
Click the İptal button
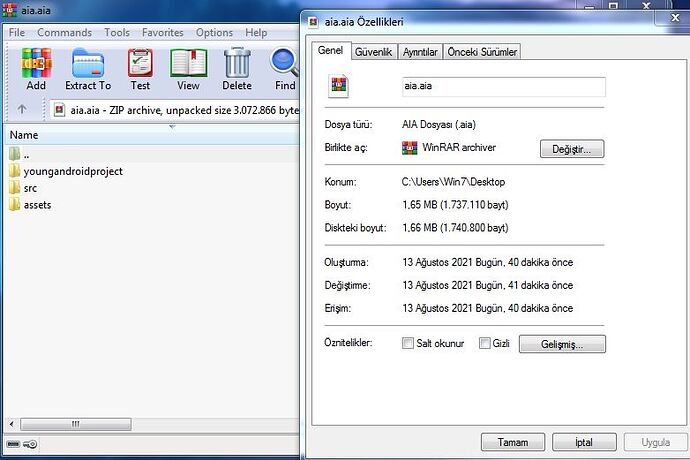[584, 442]
